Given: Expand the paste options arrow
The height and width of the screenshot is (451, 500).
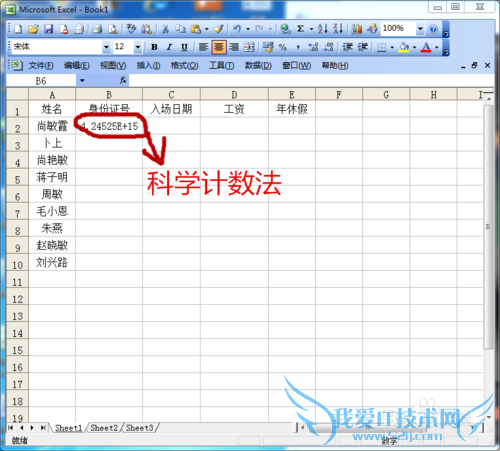Looking at the screenshot, I should click(206, 29).
